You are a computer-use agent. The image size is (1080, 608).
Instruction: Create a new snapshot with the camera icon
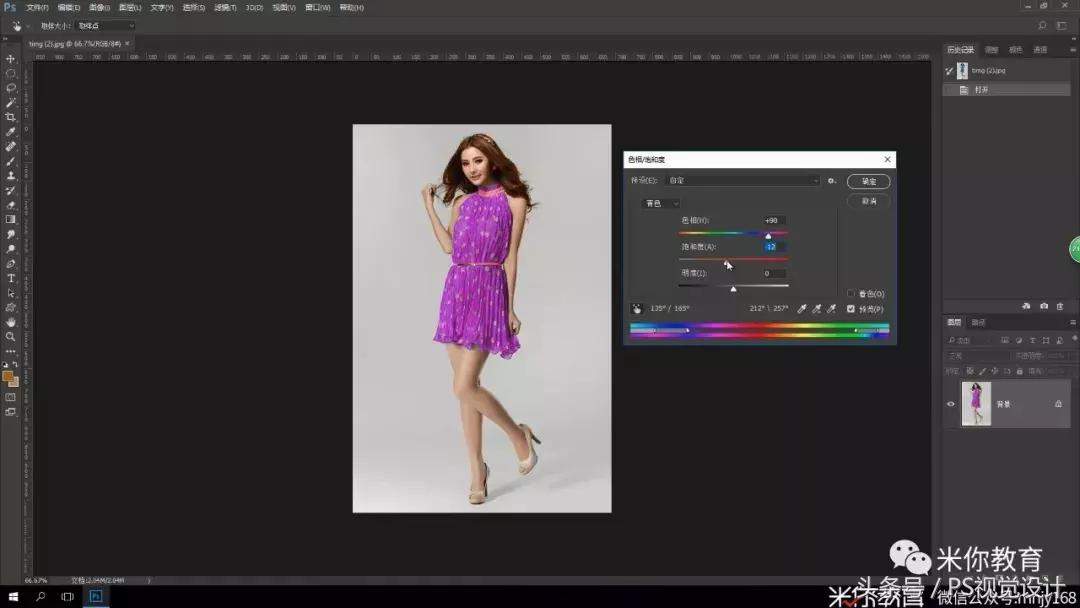(1044, 306)
